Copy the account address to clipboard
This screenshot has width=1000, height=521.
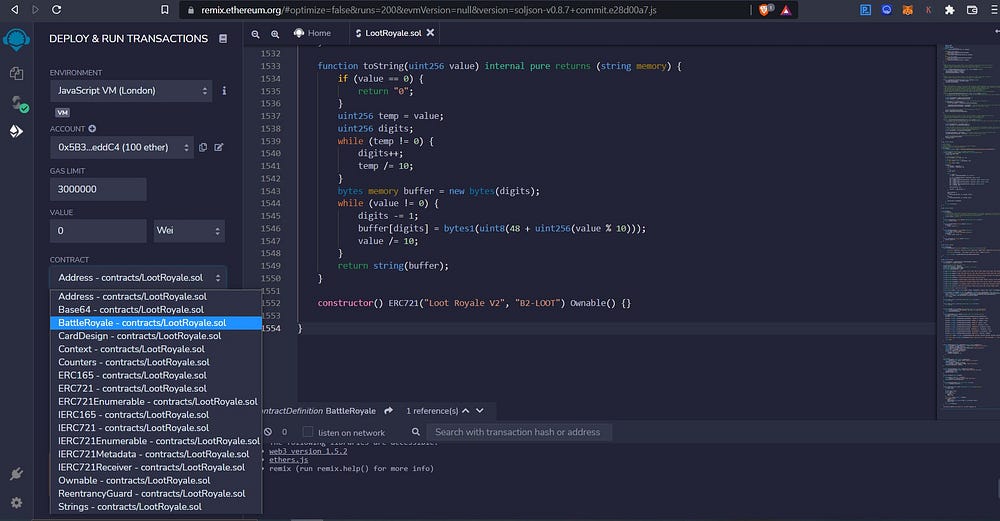pyautogui.click(x=203, y=147)
